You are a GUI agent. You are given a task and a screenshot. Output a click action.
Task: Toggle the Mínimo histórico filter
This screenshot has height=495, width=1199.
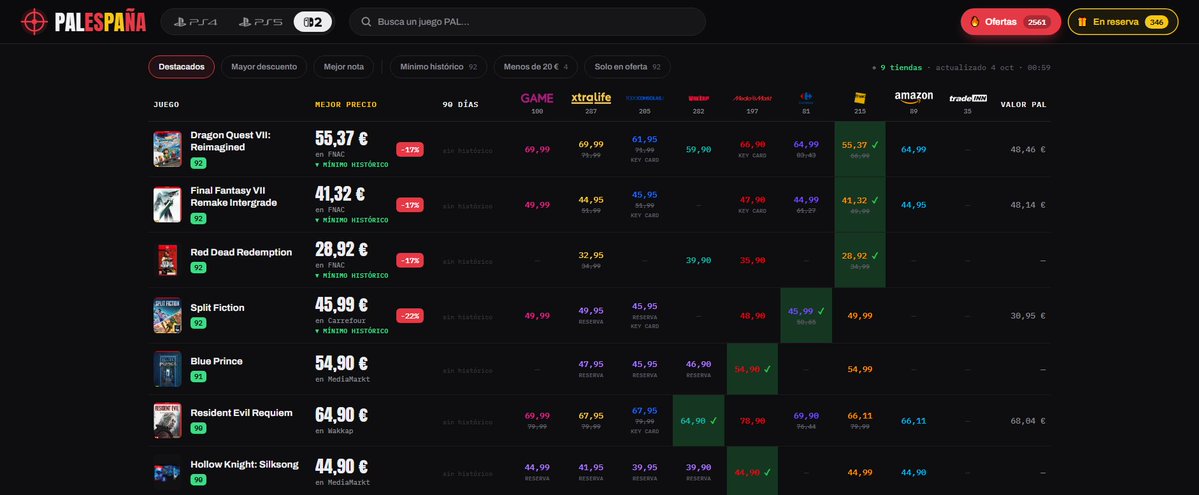point(438,67)
